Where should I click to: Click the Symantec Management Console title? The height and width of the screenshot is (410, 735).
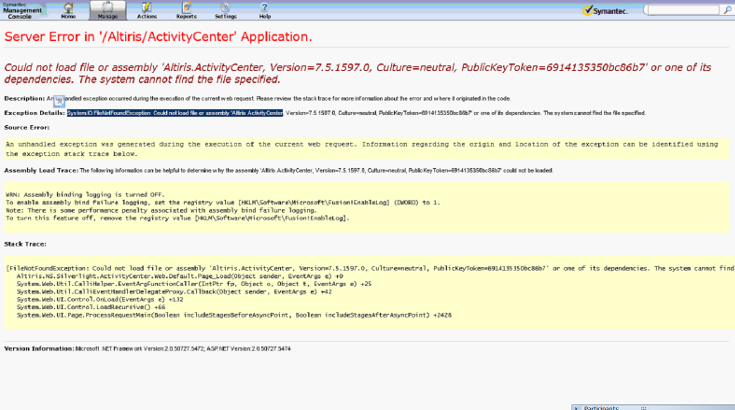click(22, 10)
